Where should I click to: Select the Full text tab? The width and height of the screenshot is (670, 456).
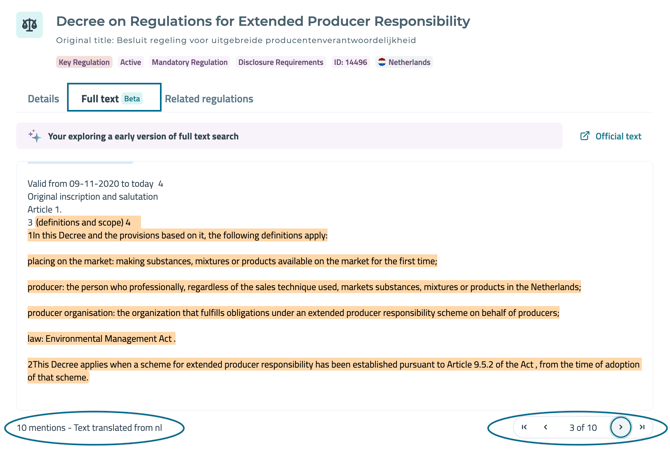100,99
